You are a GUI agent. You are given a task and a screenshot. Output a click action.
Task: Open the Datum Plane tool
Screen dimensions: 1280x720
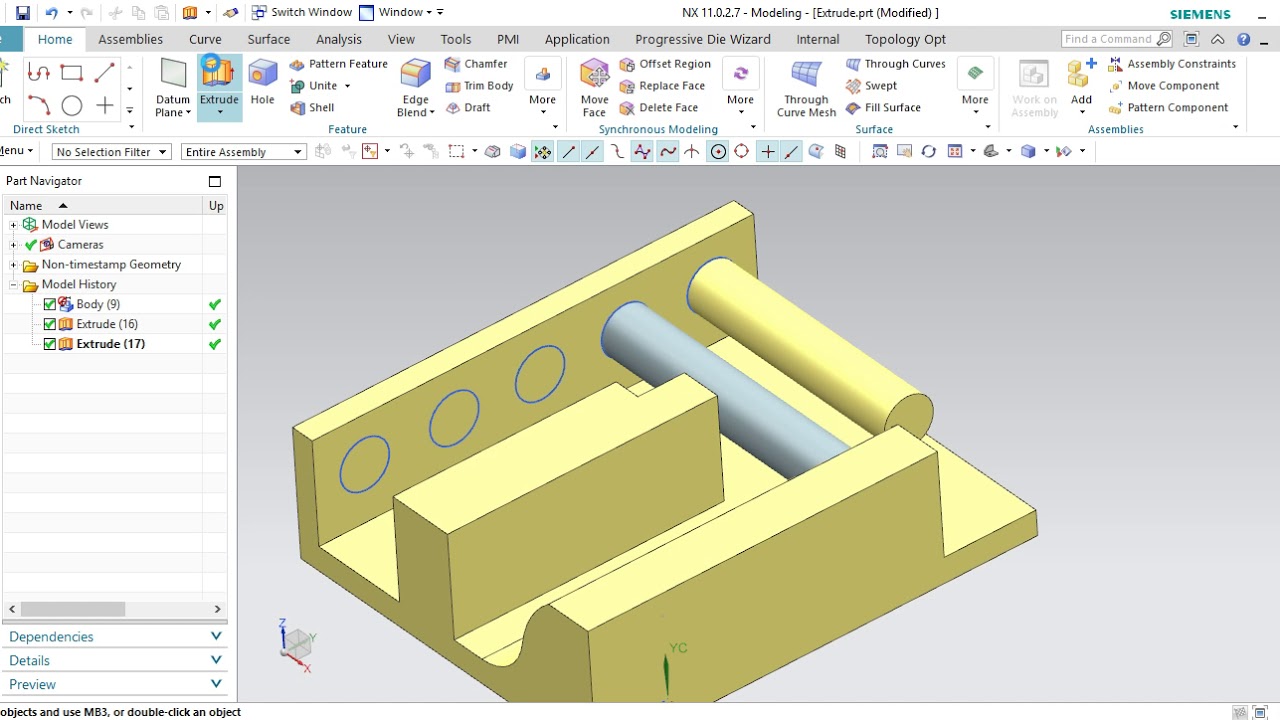[173, 88]
